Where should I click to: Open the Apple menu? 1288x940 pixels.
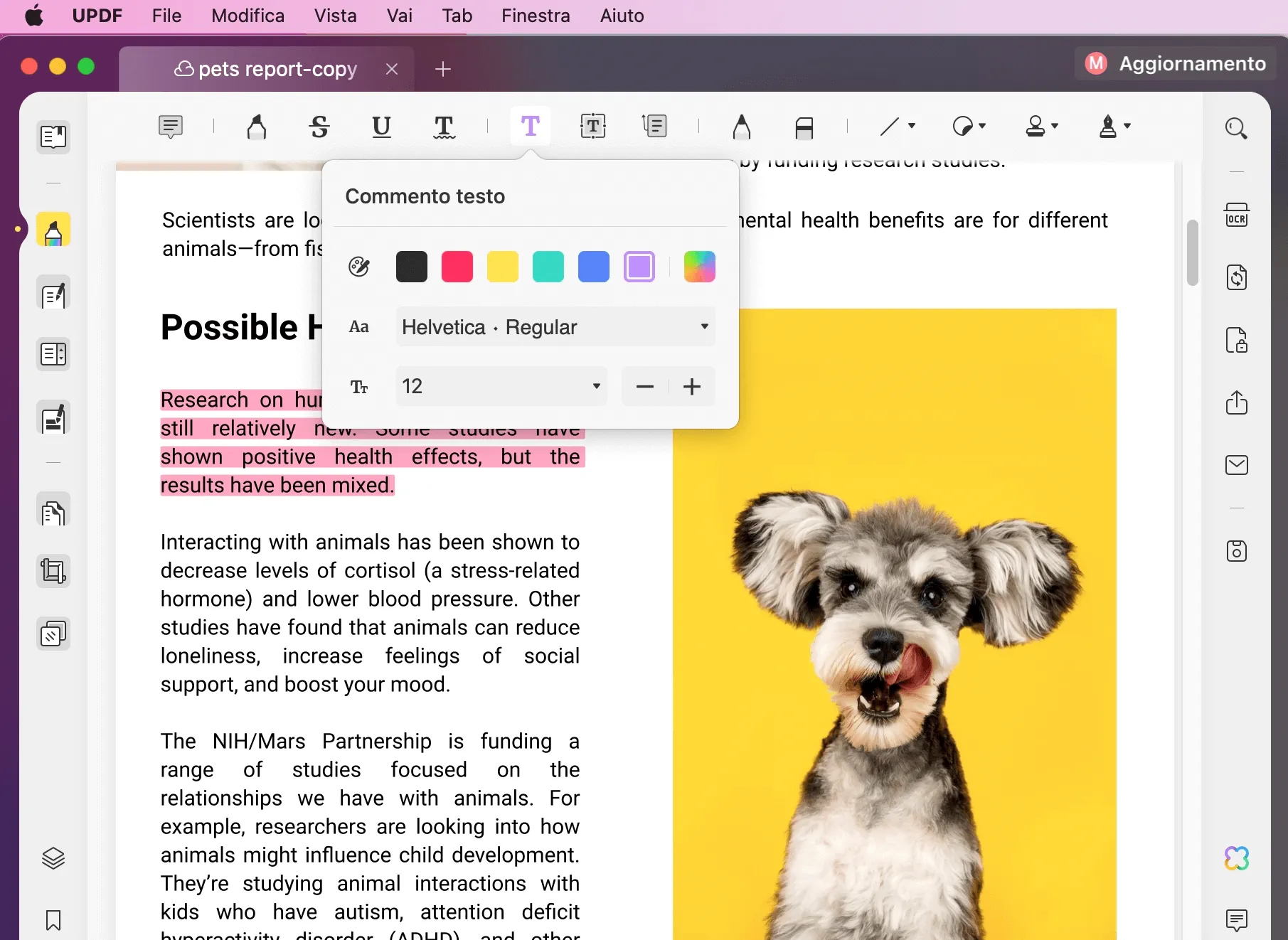coord(34,16)
